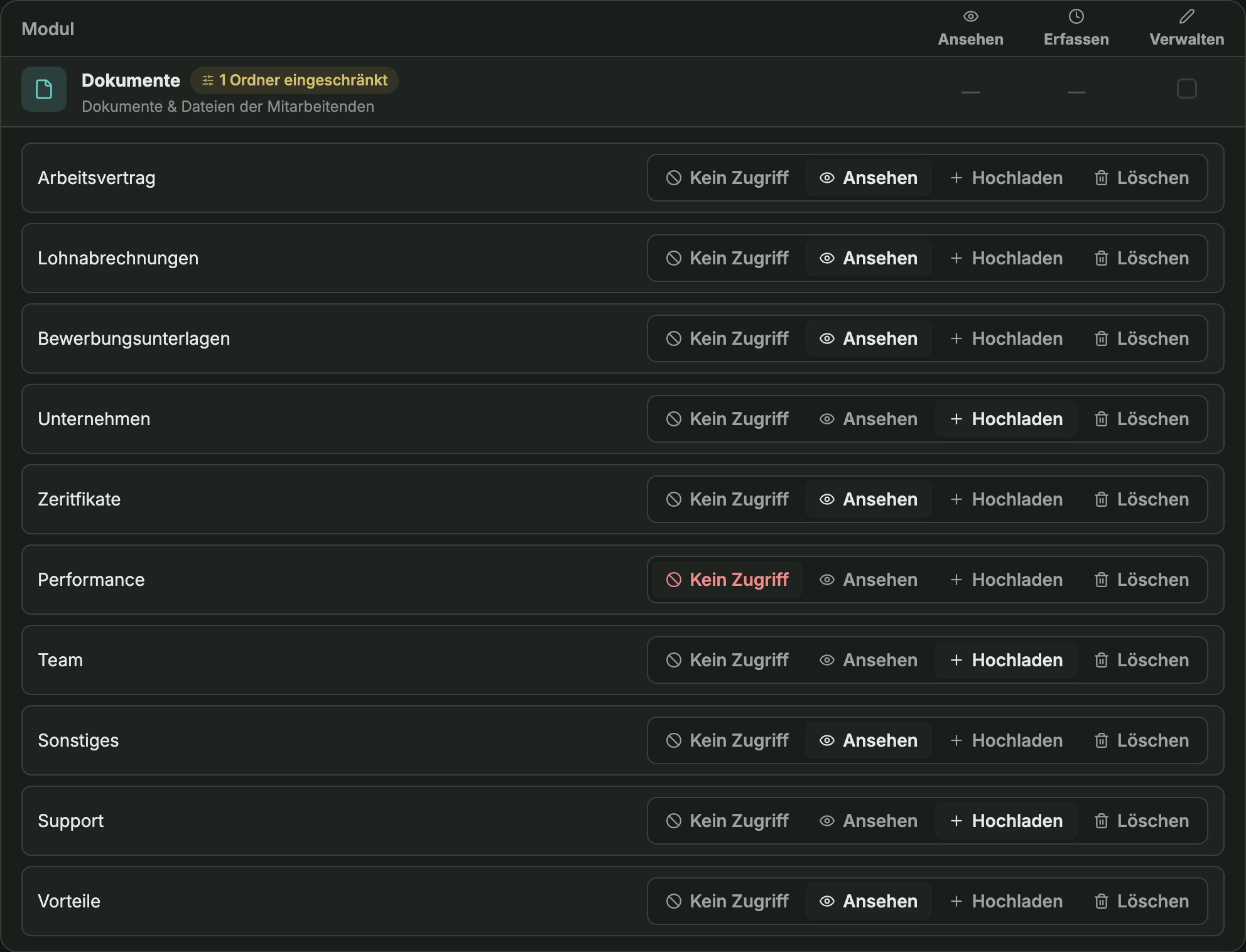The image size is (1246, 952).
Task: Select Hochladen for Lohnabrechnungen
Action: point(1006,258)
